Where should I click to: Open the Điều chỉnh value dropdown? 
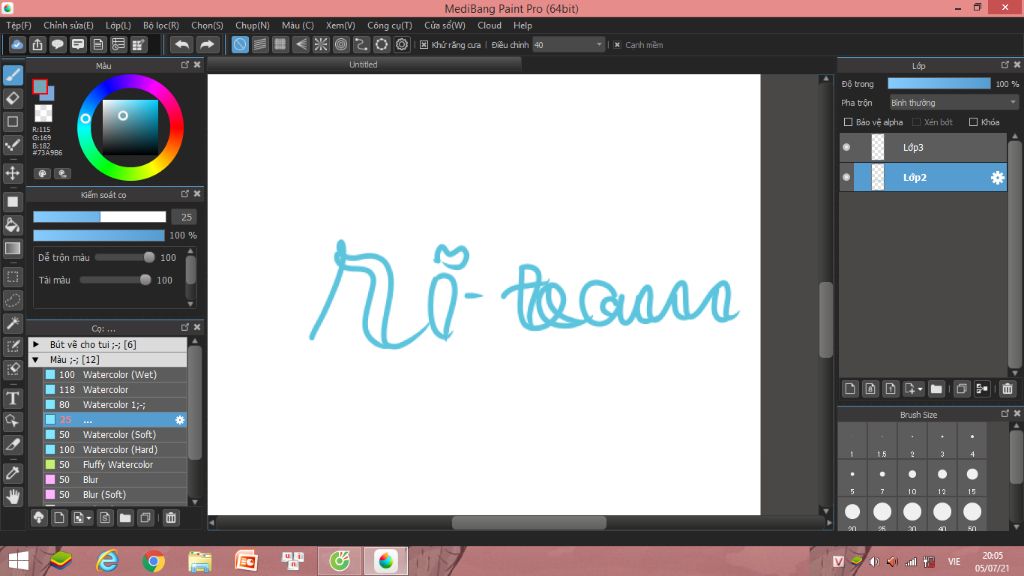tap(568, 45)
